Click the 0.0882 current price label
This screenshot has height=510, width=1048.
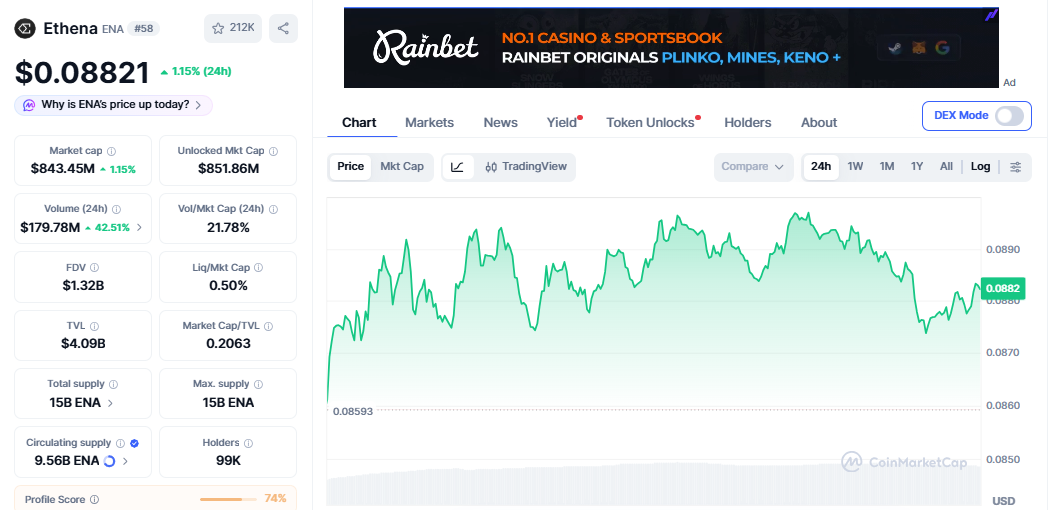[x=1003, y=289]
